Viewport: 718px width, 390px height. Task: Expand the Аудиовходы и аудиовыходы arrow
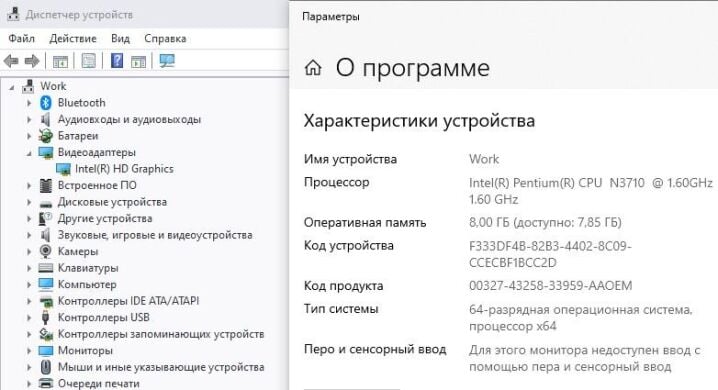[x=29, y=119]
